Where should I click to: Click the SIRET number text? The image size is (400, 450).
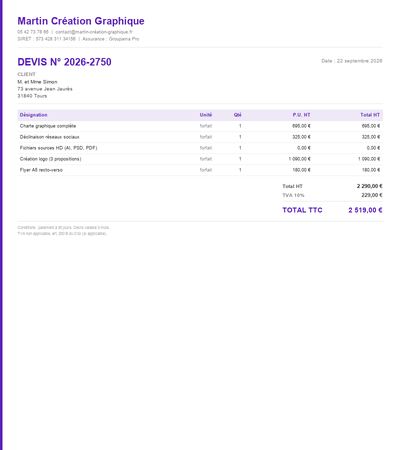click(46, 39)
